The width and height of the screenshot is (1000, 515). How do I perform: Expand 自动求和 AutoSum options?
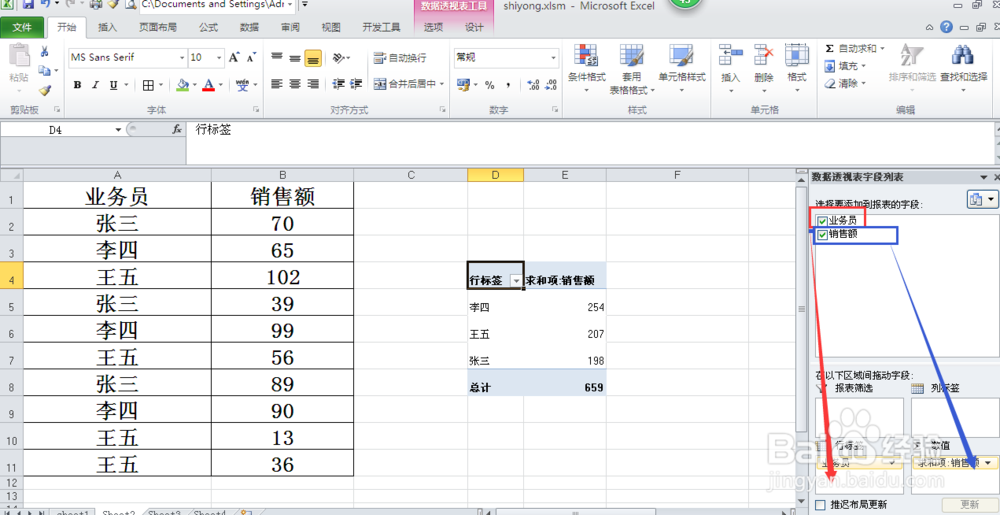tap(882, 48)
